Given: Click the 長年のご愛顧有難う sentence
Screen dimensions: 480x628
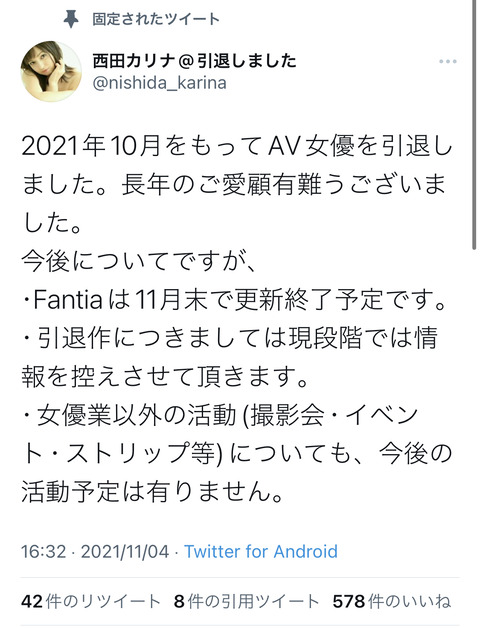Looking at the screenshot, I should (x=283, y=185).
